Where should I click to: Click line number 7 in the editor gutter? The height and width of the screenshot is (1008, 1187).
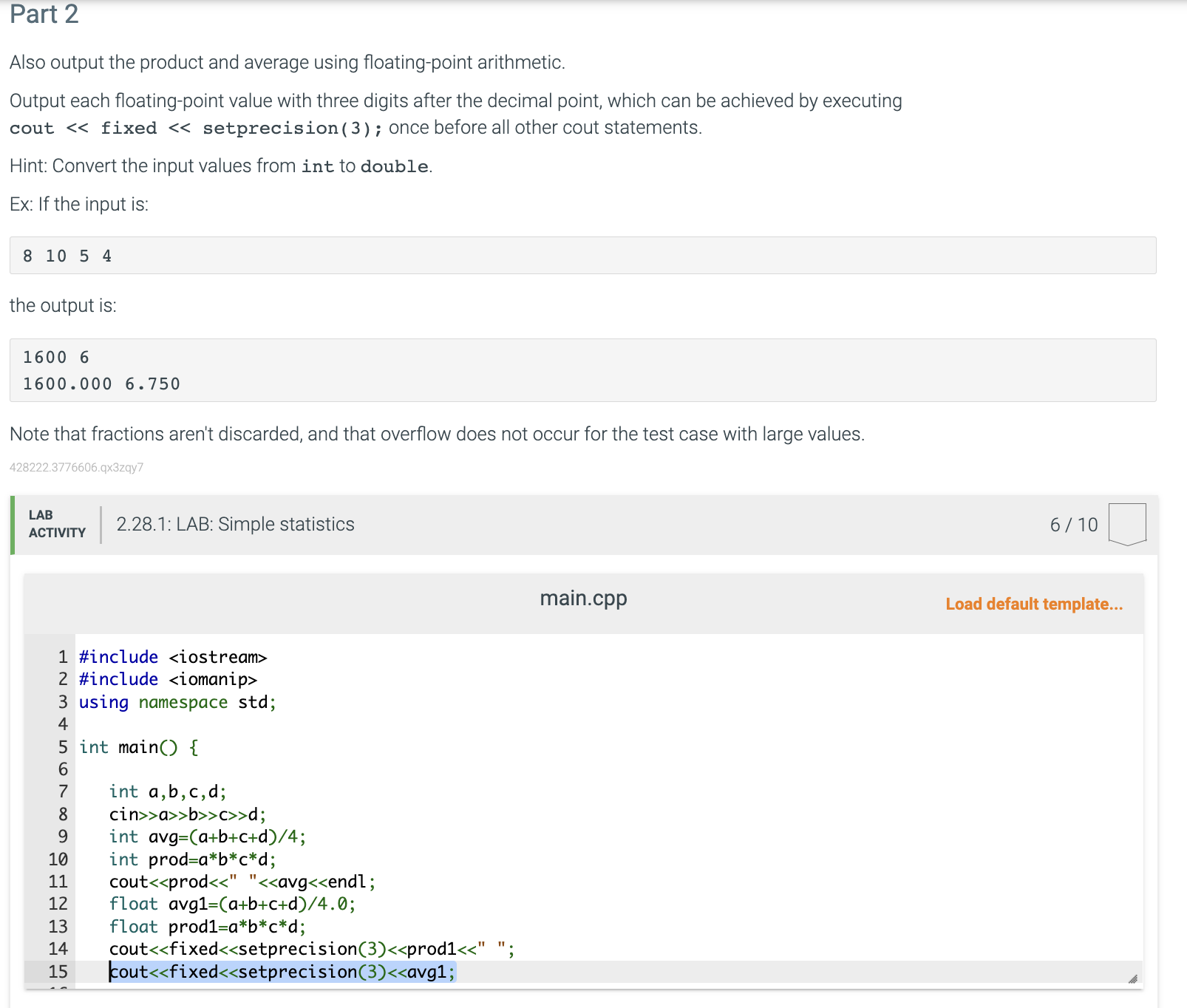[61, 791]
